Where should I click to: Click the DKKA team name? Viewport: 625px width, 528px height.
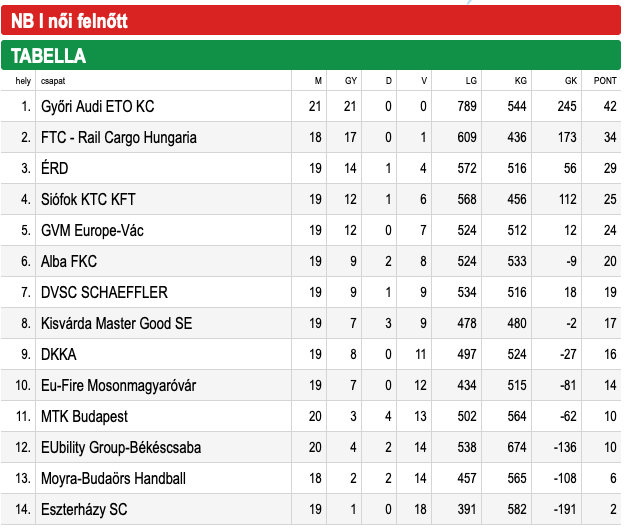59,354
